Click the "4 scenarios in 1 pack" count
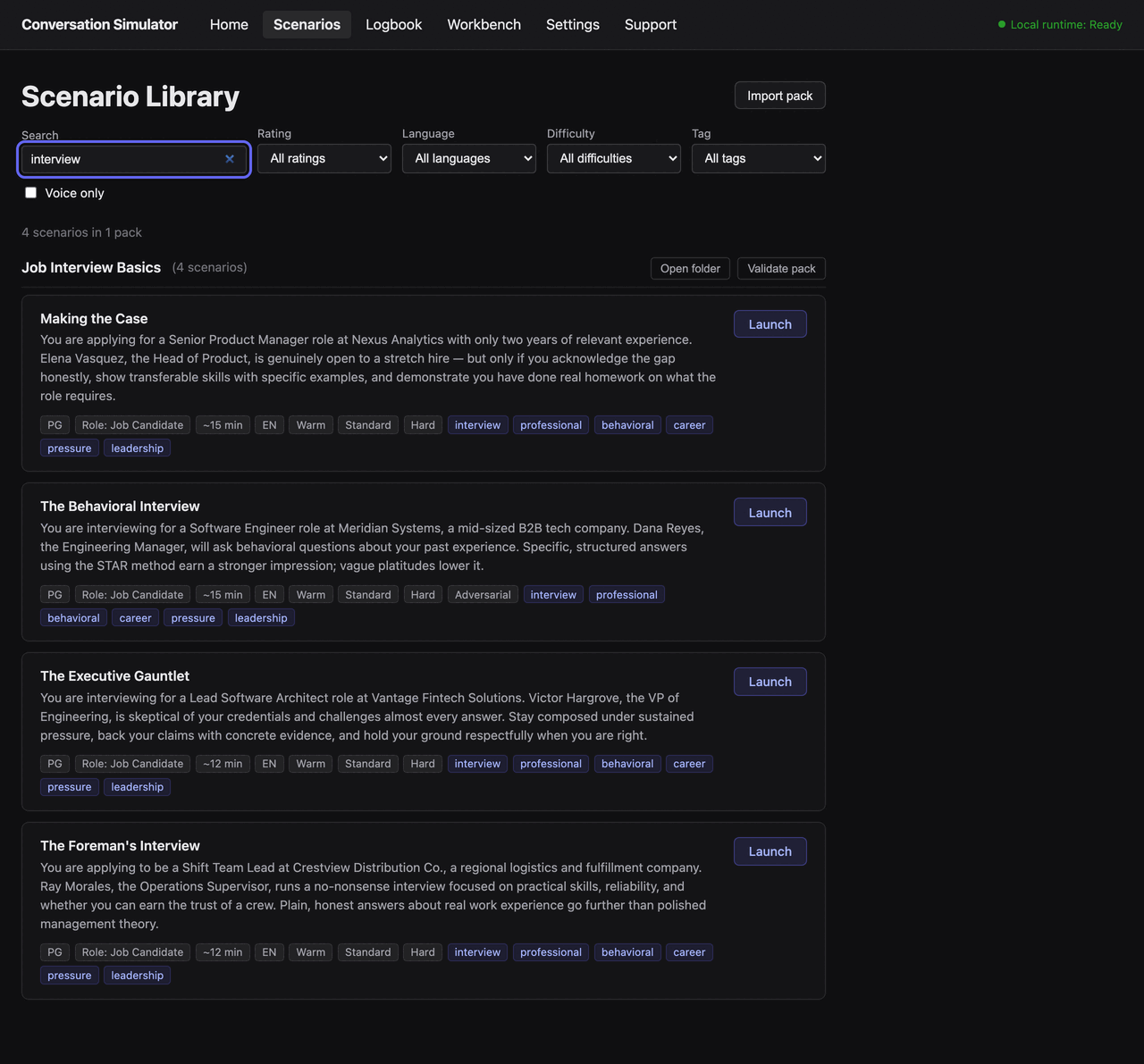 click(81, 232)
